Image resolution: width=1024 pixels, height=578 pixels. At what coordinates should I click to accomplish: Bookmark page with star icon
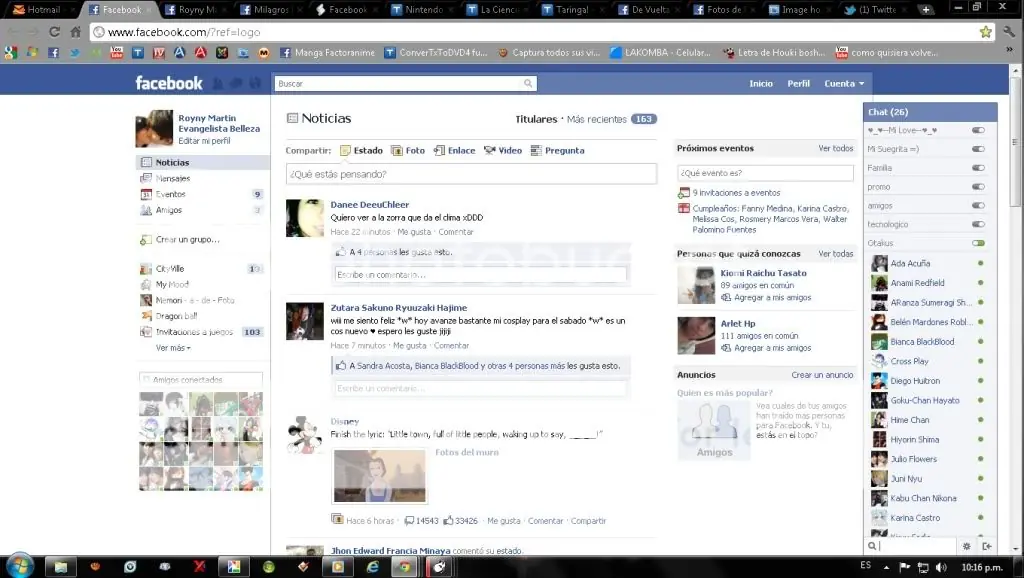[985, 31]
